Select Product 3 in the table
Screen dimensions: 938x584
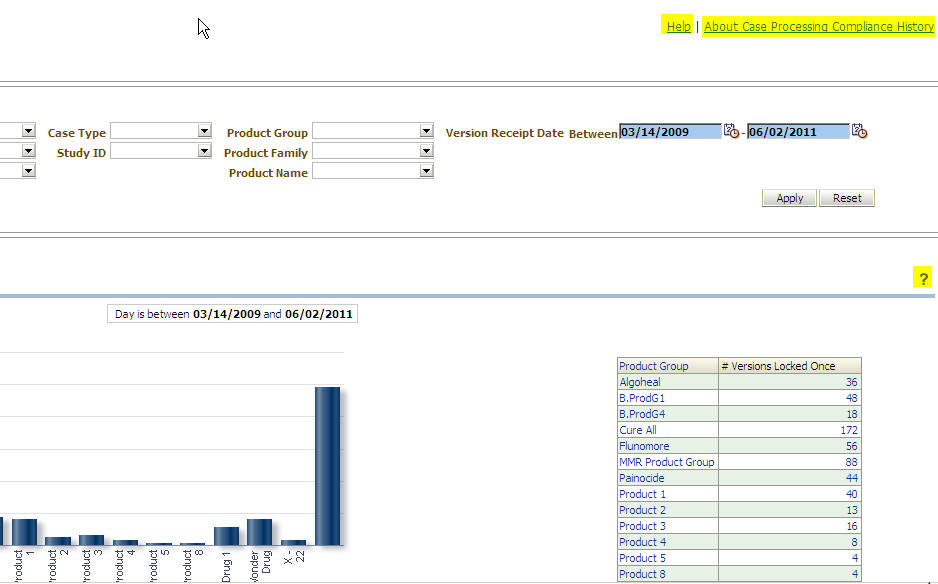642,526
